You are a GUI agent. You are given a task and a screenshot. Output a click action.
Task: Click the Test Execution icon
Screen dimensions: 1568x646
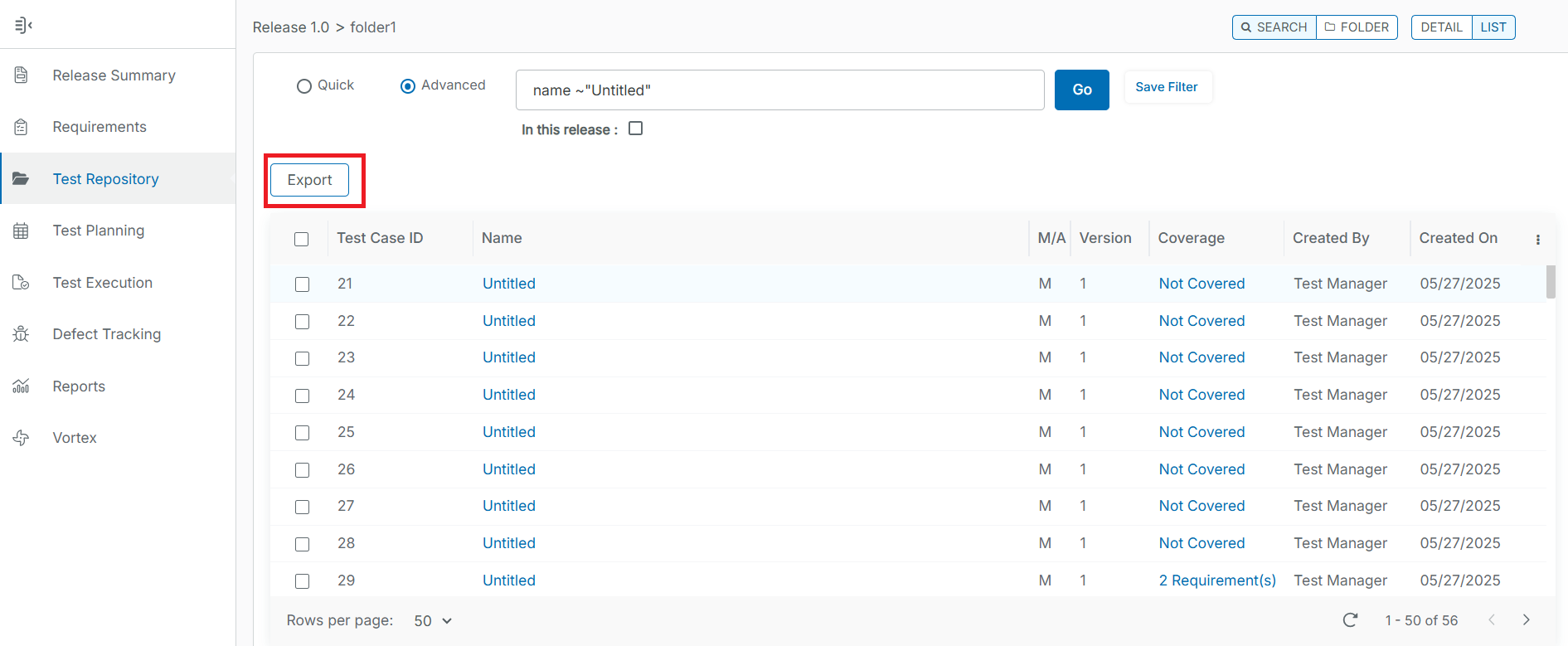click(22, 283)
